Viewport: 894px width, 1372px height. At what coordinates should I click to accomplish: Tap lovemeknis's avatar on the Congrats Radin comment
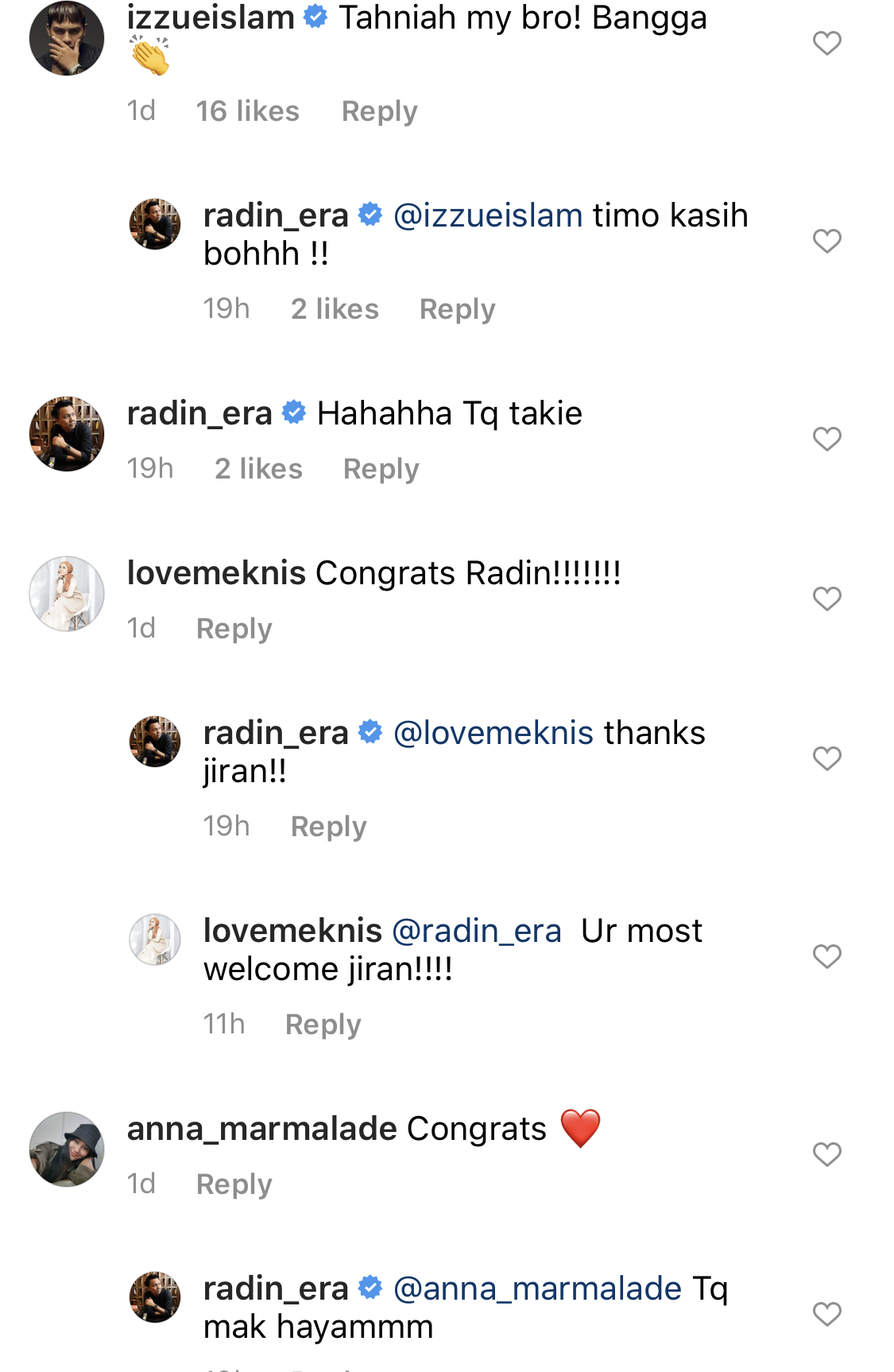click(67, 594)
